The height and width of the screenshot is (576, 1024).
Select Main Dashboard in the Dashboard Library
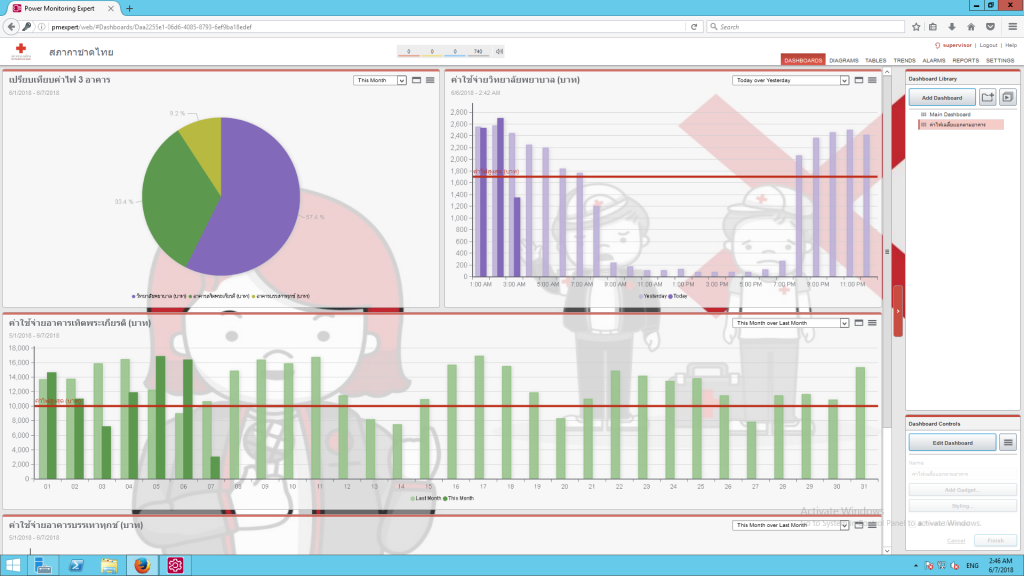(949, 114)
